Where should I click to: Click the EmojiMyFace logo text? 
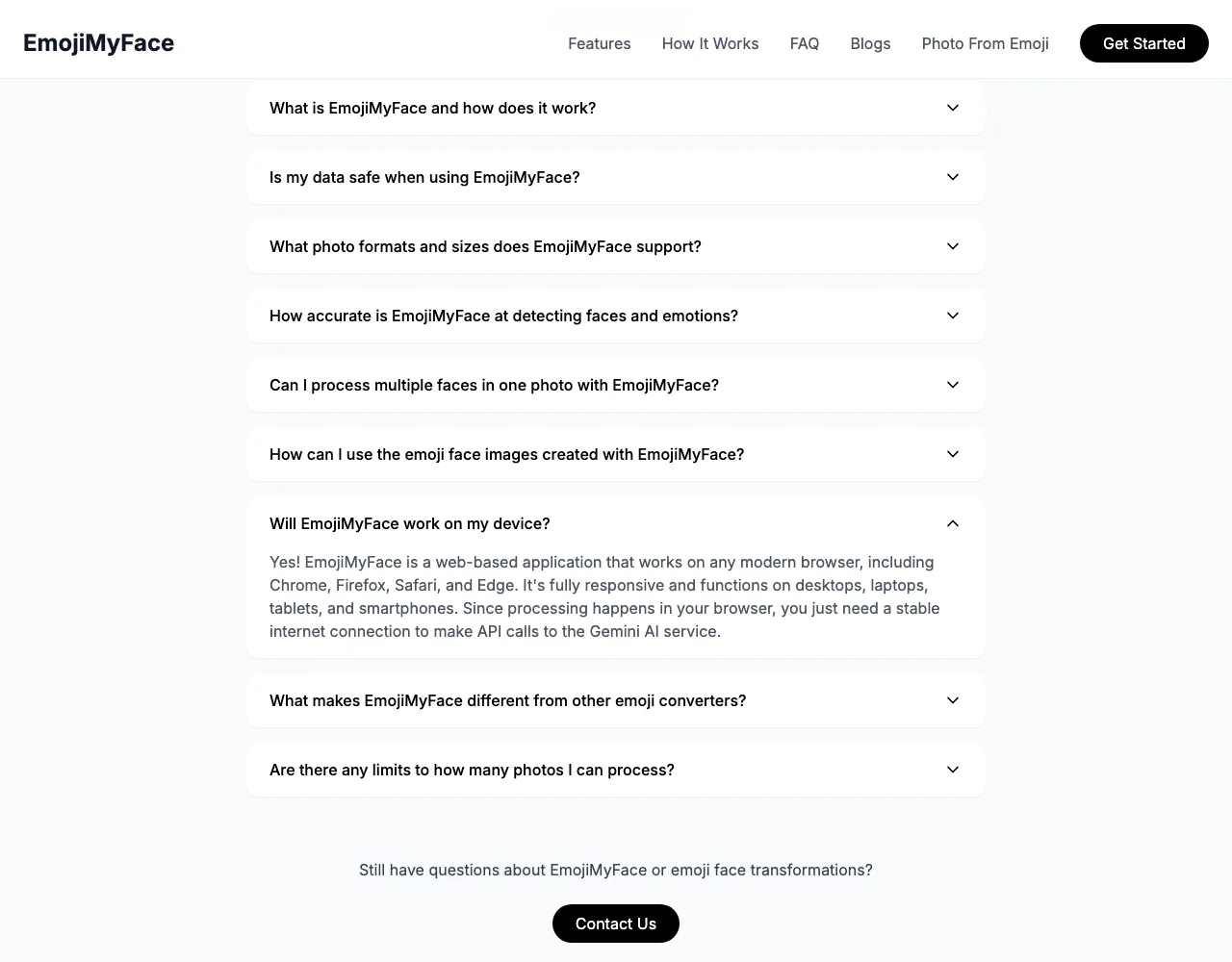coord(98,43)
